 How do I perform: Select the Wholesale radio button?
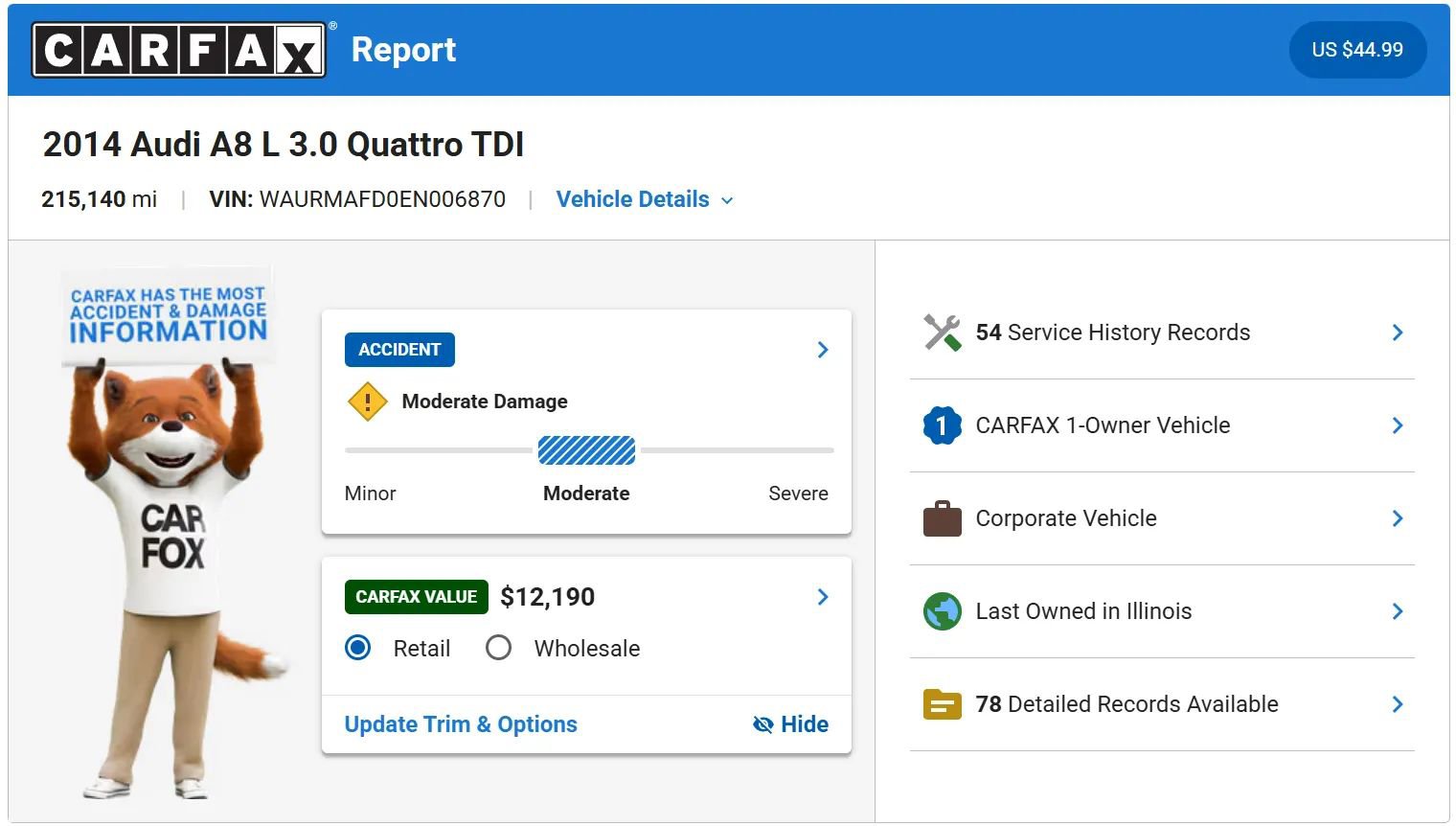point(498,648)
